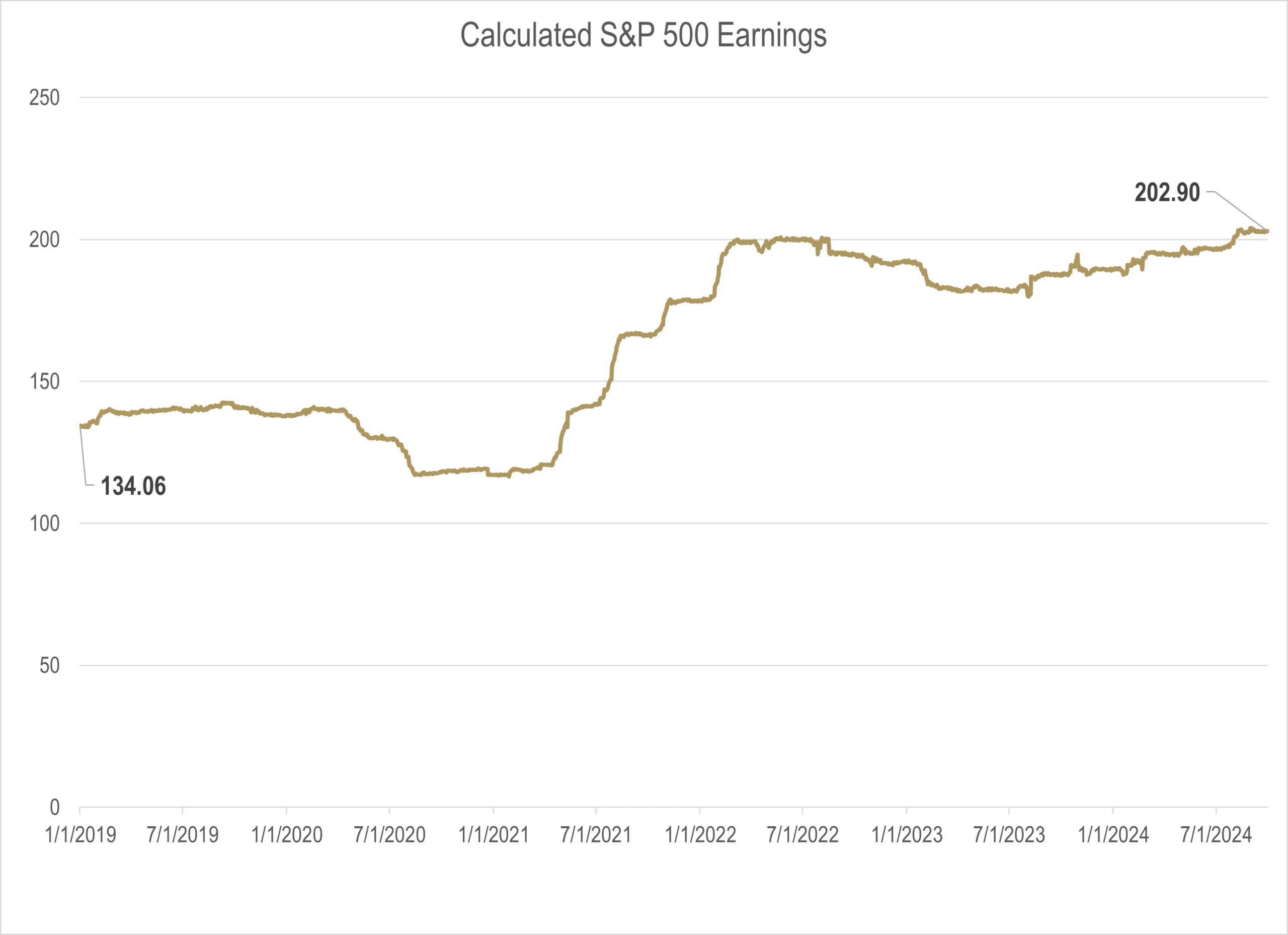Select the 202.90 data label
The height and width of the screenshot is (935, 1288).
[1167, 193]
